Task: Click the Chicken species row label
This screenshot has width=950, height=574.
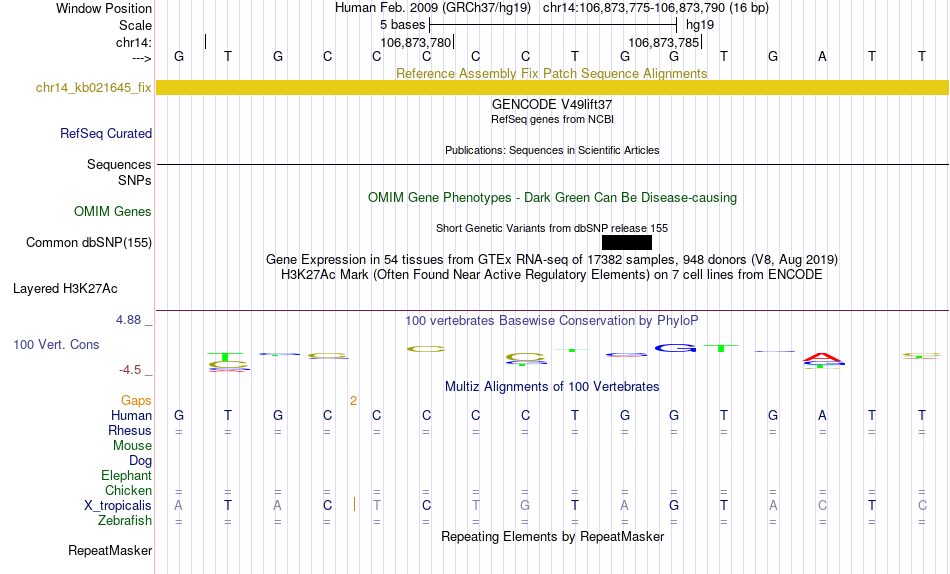Action: tap(128, 490)
